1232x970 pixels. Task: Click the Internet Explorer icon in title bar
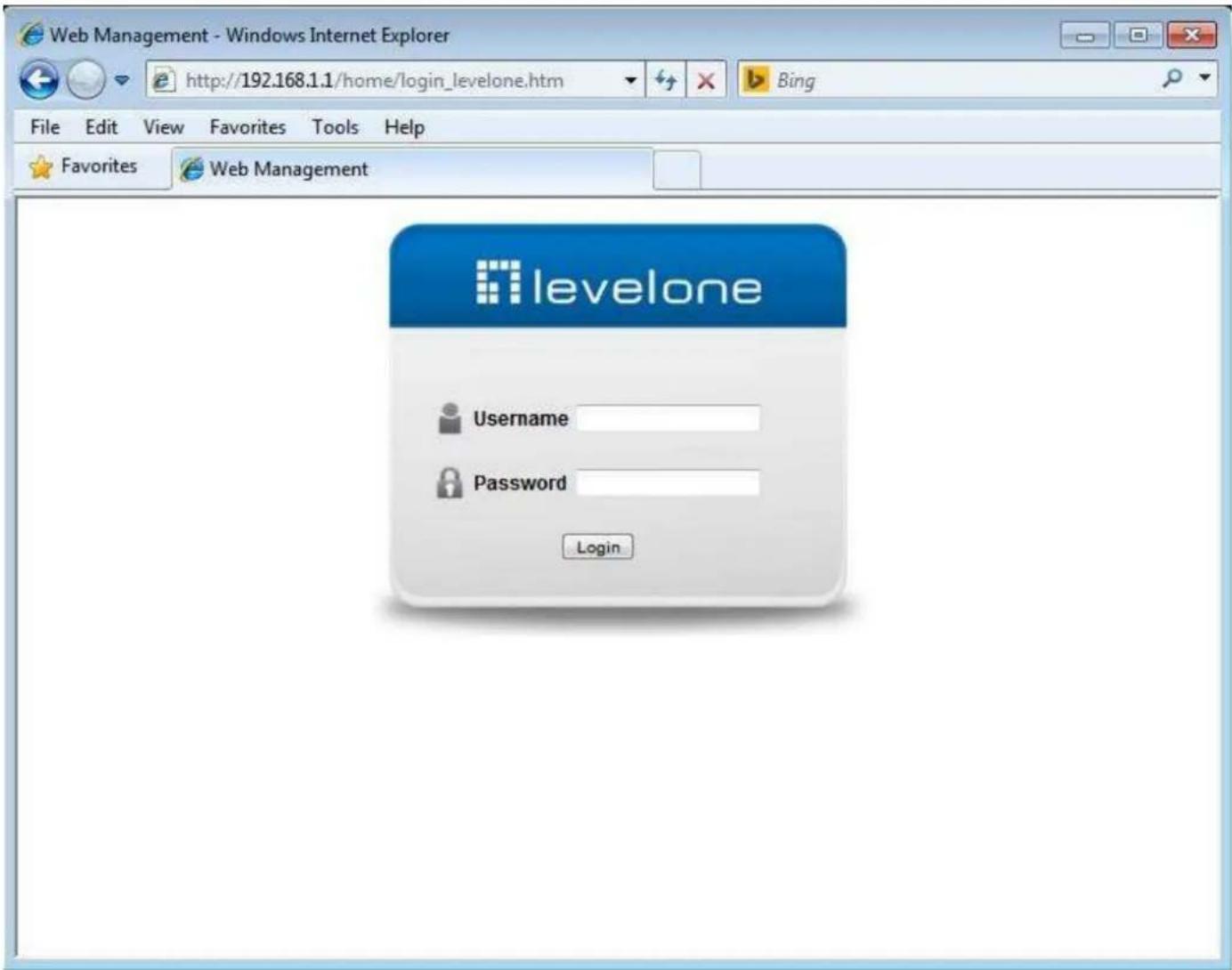tap(31, 35)
